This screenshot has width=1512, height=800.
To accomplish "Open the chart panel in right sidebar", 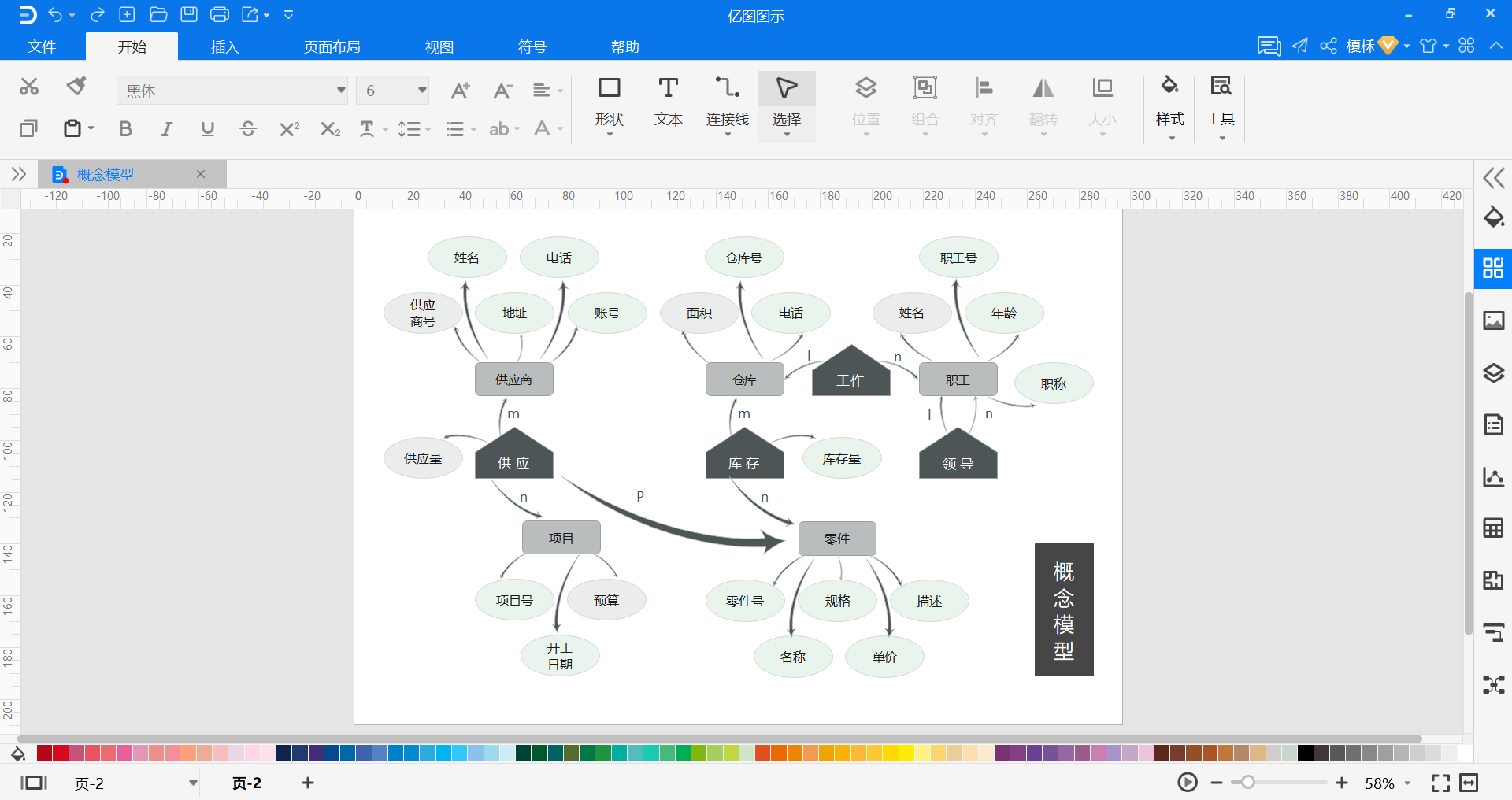I will click(x=1494, y=476).
